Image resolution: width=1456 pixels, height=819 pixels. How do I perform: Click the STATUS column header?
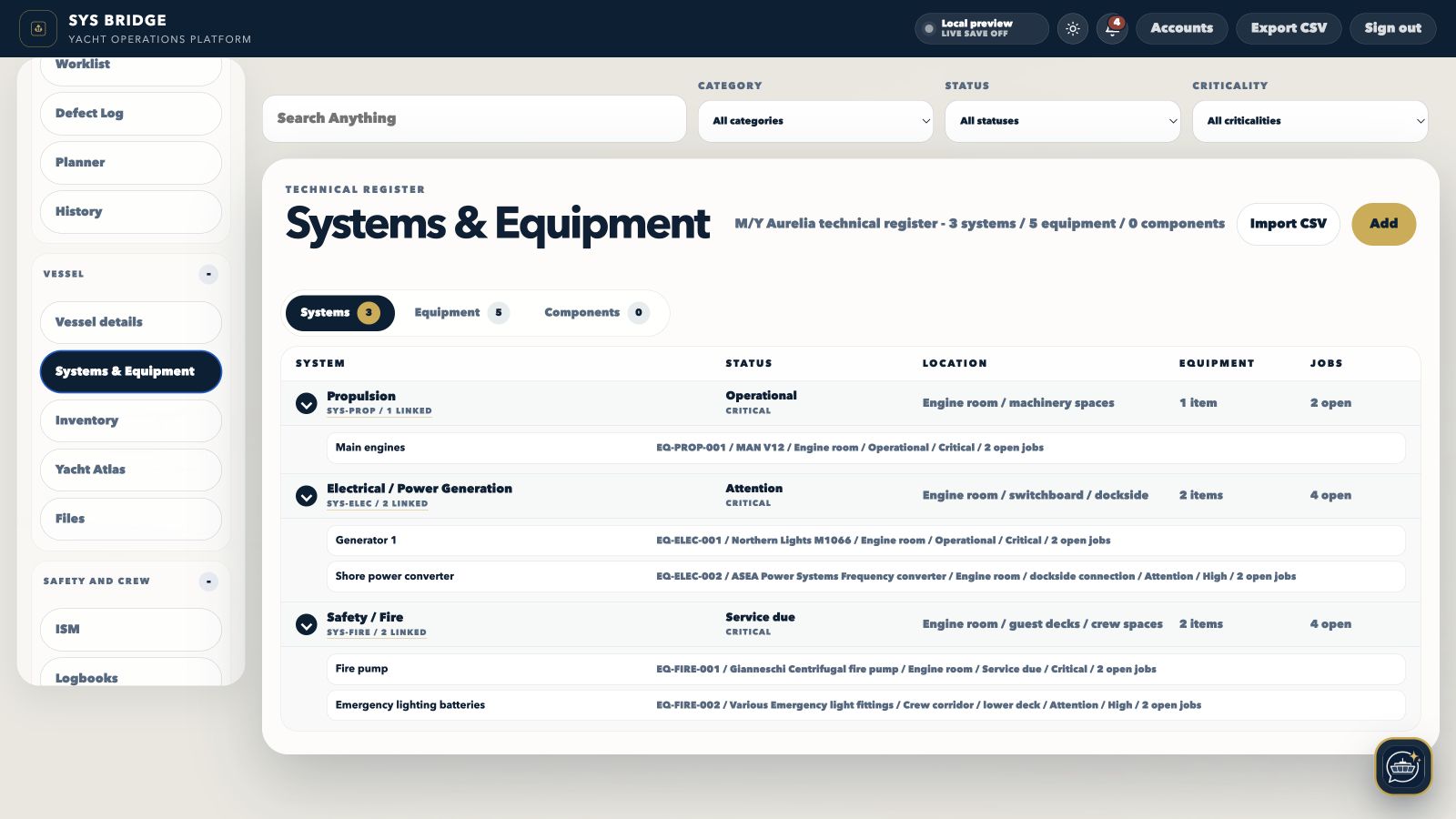pos(748,364)
